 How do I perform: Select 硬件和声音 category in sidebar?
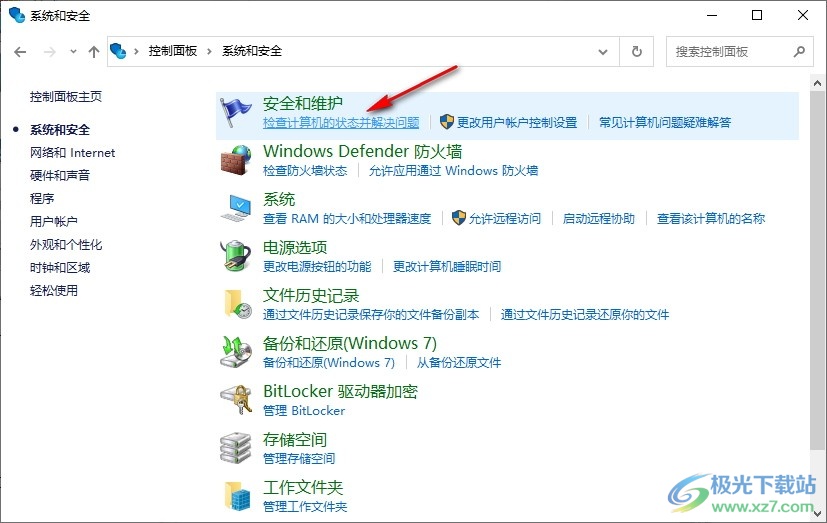(x=60, y=176)
